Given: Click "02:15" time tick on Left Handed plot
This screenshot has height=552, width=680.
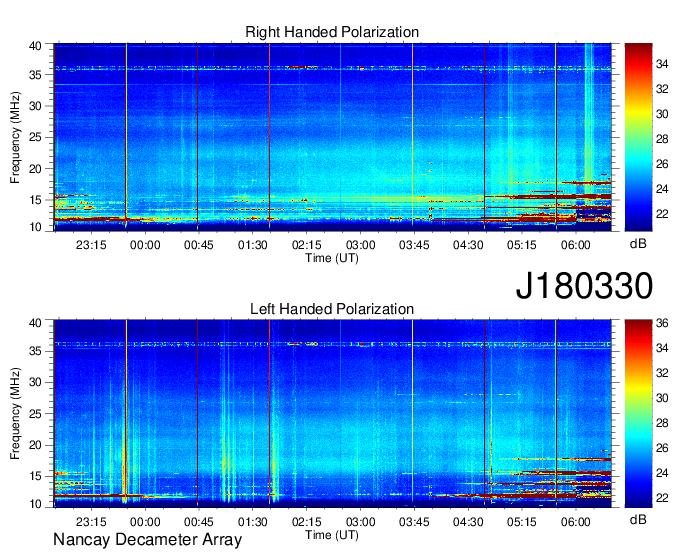Looking at the screenshot, I should 307,522.
